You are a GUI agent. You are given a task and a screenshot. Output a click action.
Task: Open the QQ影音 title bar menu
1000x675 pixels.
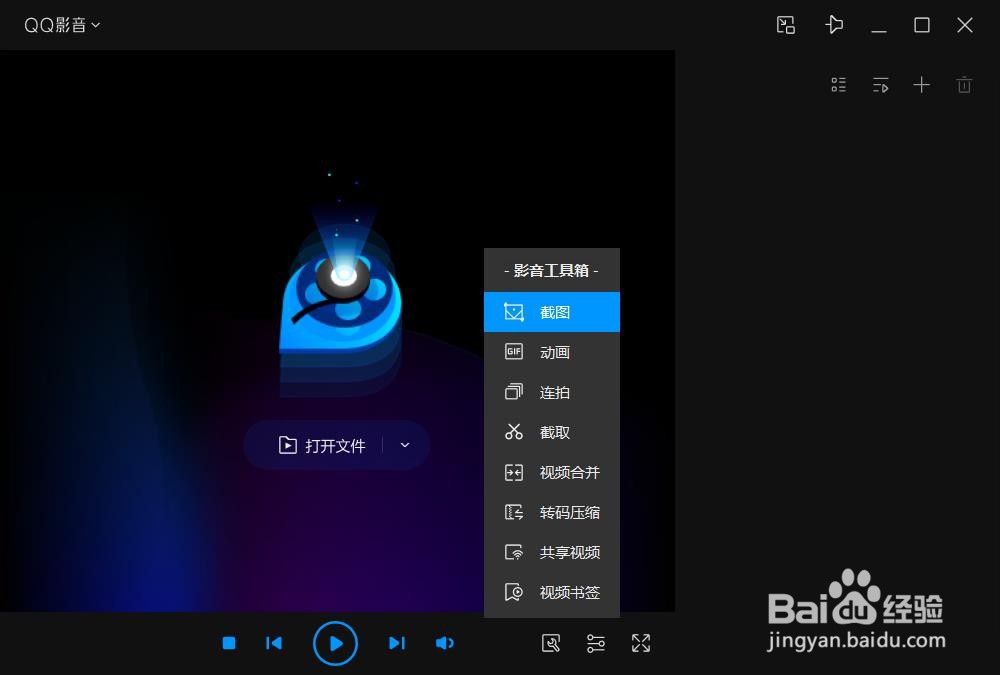[60, 24]
